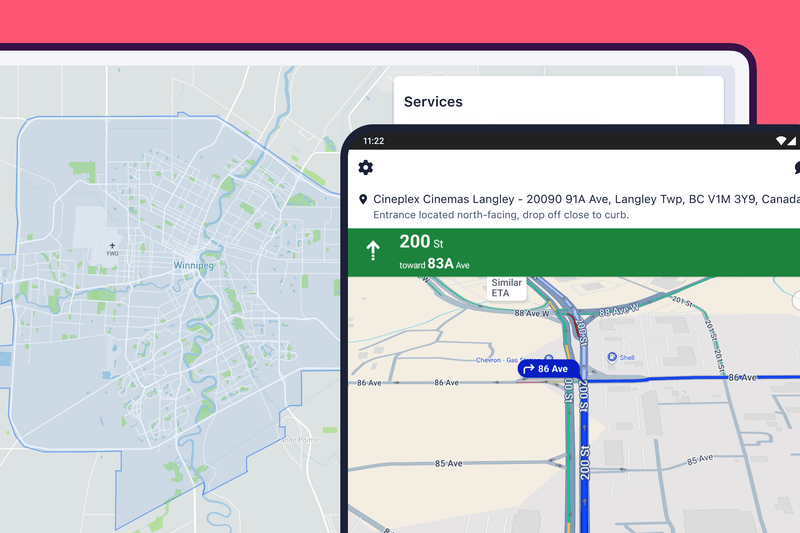
Task: Click the blue 86 Ave route segment label
Action: pyautogui.click(x=742, y=377)
